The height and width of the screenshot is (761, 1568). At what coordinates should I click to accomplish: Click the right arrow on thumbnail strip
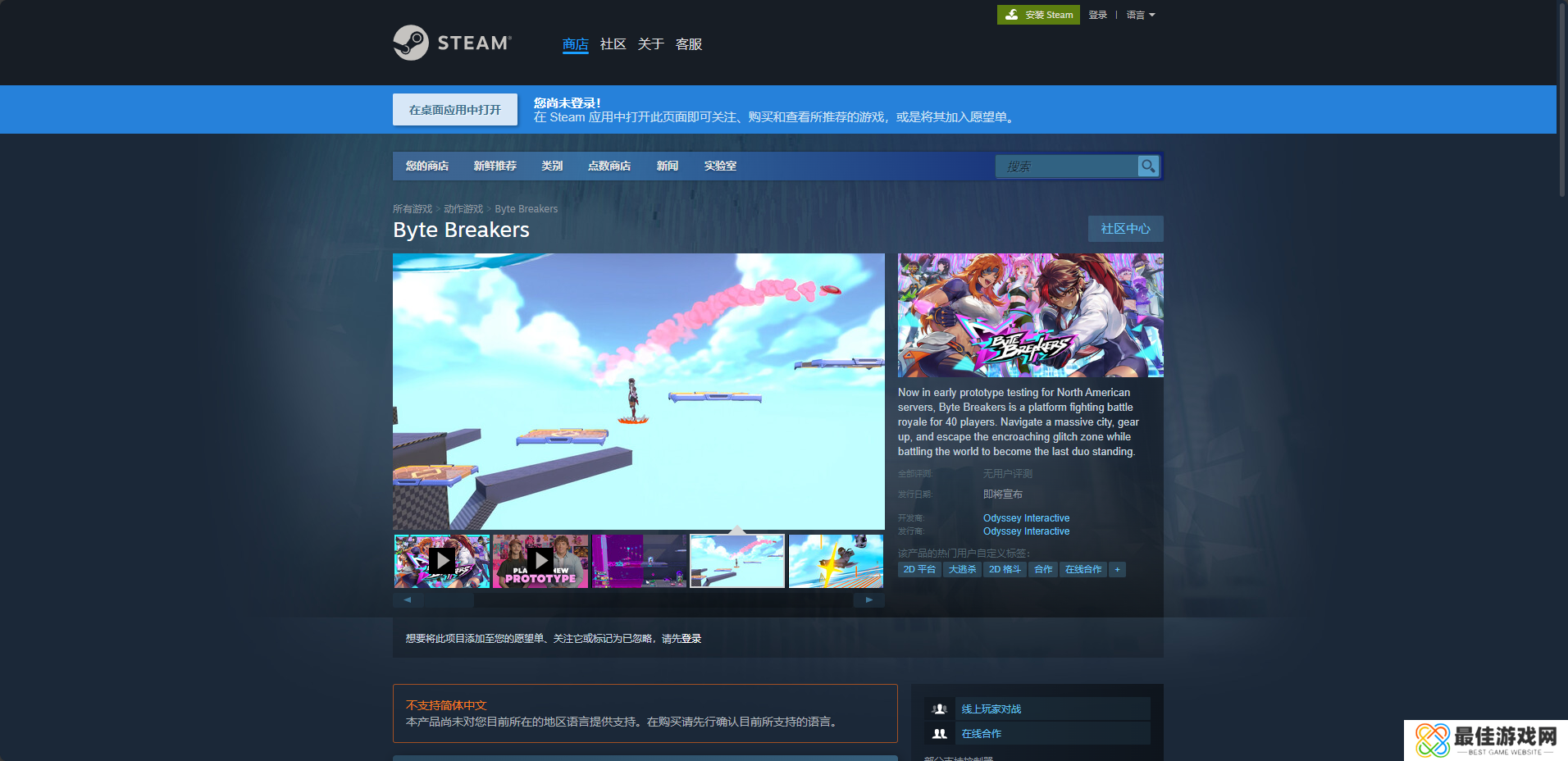(x=868, y=599)
